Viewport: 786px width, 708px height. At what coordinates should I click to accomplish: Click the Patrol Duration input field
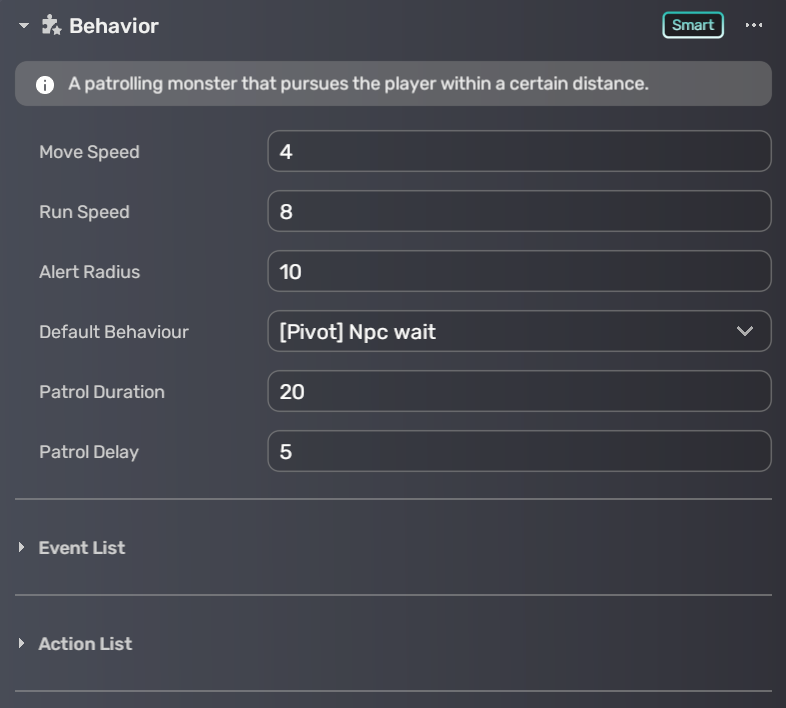tap(519, 392)
